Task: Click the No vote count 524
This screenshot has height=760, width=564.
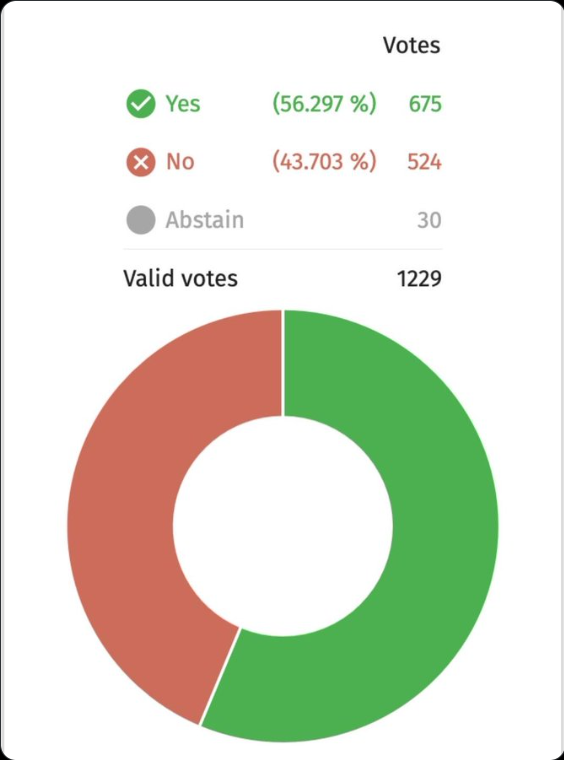Action: [424, 162]
